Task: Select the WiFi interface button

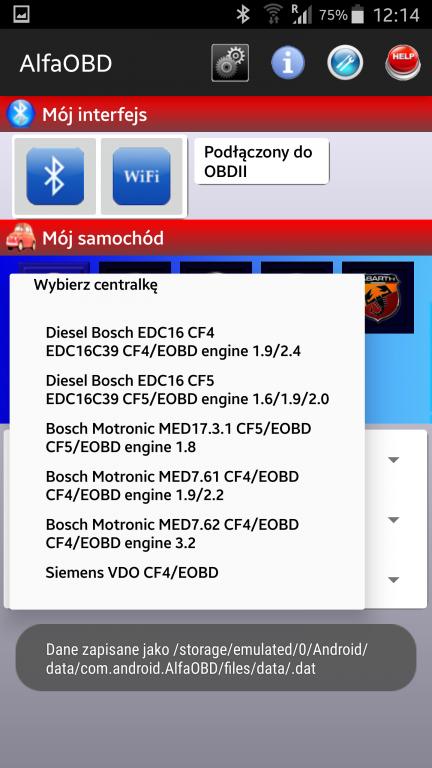Action: coord(142,176)
